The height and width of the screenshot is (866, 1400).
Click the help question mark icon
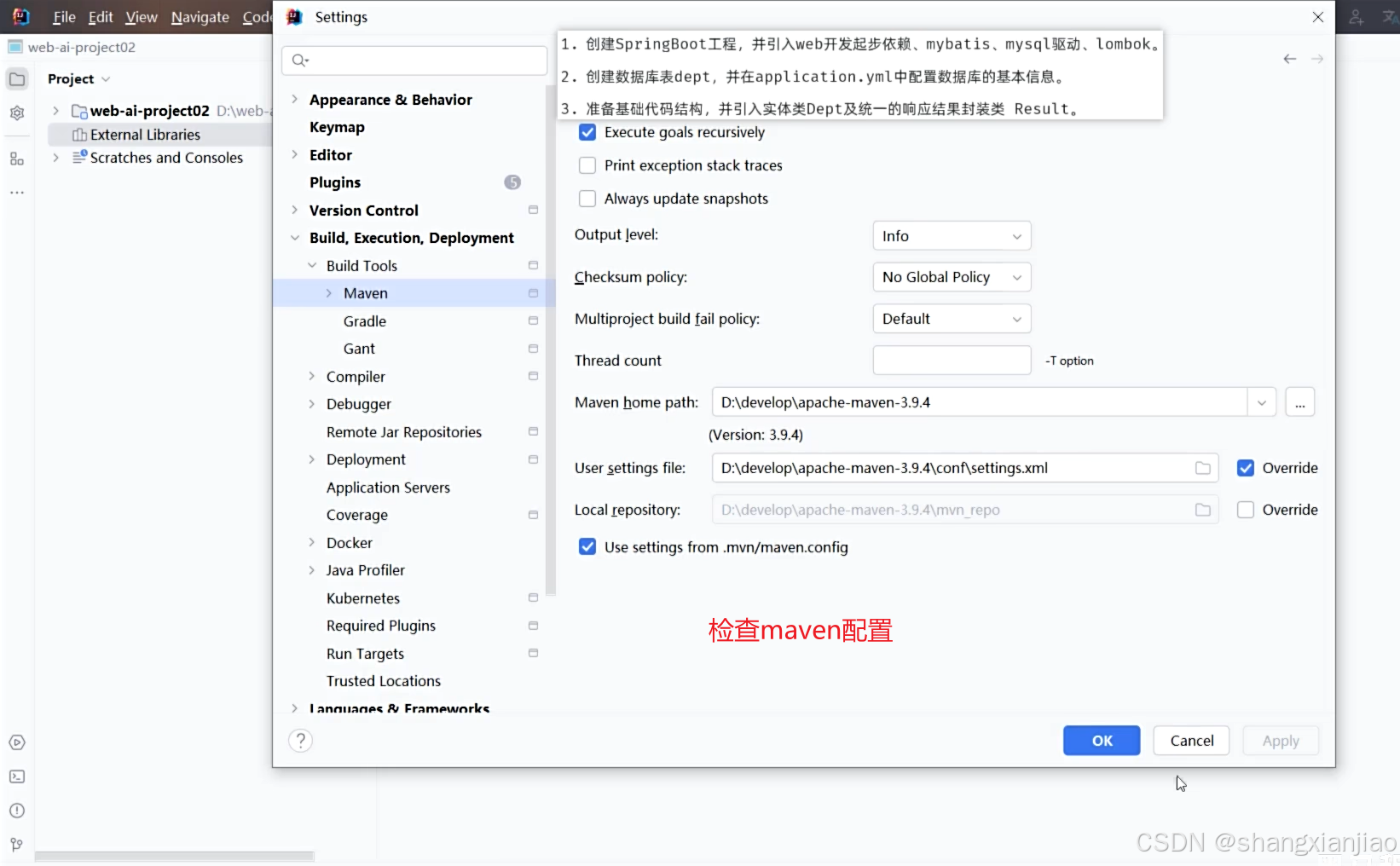click(300, 741)
